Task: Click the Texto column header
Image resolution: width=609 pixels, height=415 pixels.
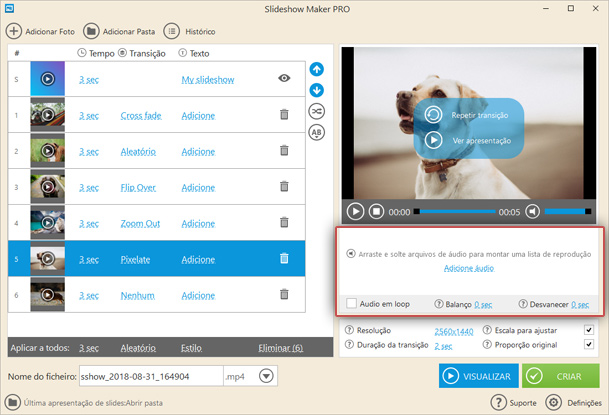Action: (x=194, y=53)
